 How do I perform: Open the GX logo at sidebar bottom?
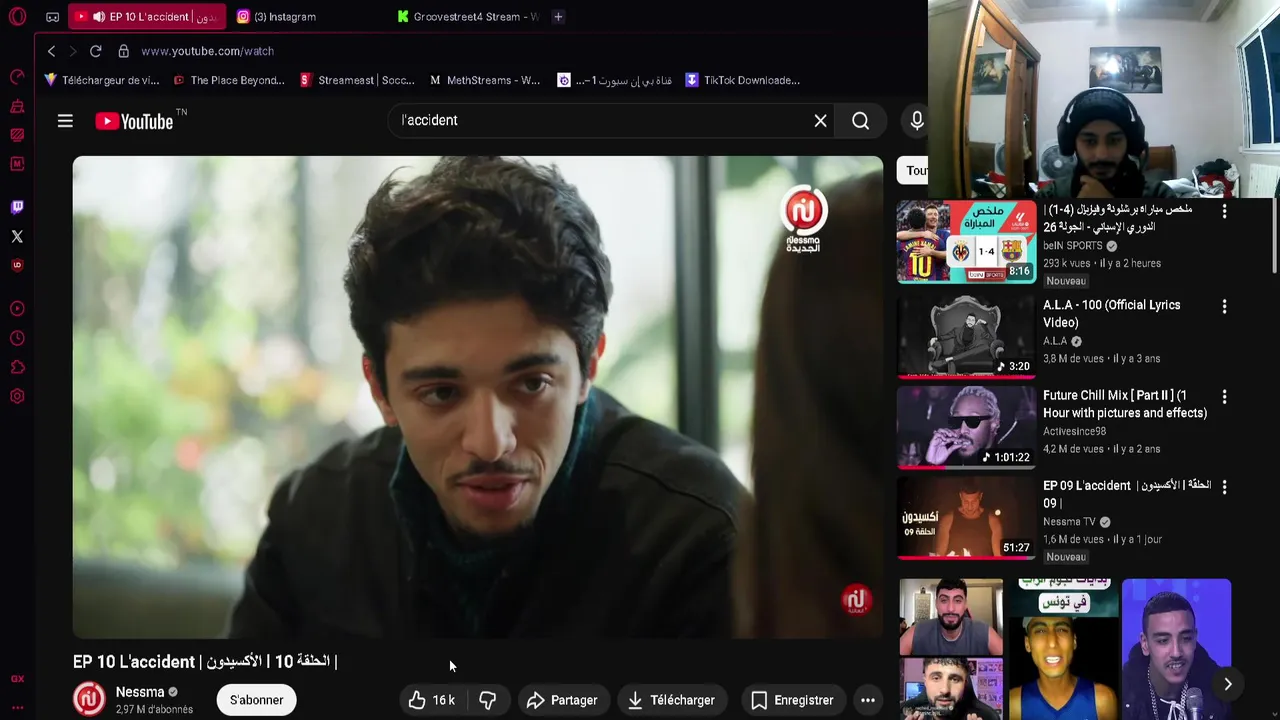pos(17,679)
